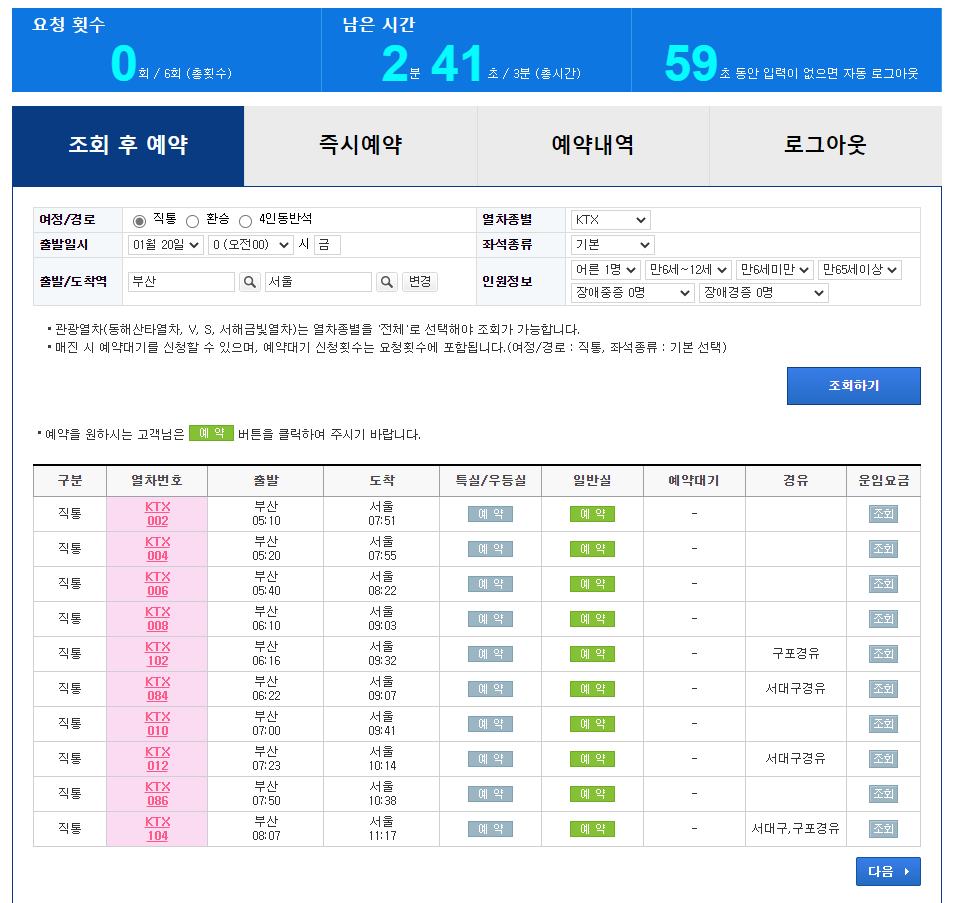Open the seat type dropdown 기본
The width and height of the screenshot is (958, 903).
pos(612,245)
